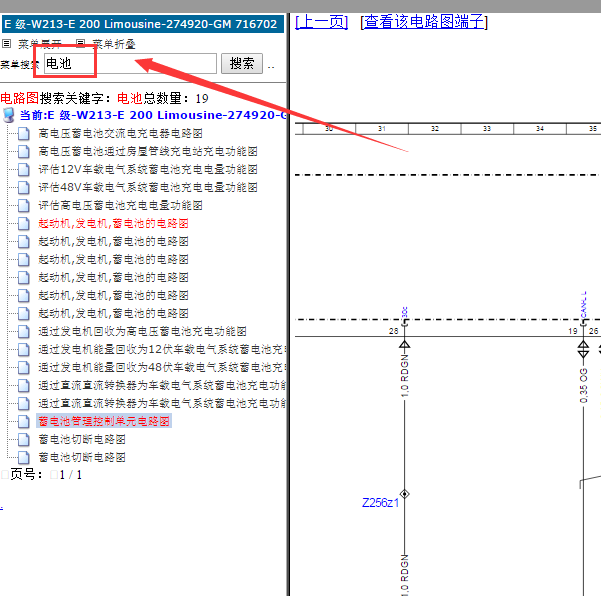Click column marker 32 on diagram ruler
This screenshot has height=596, width=601.
tap(435, 129)
